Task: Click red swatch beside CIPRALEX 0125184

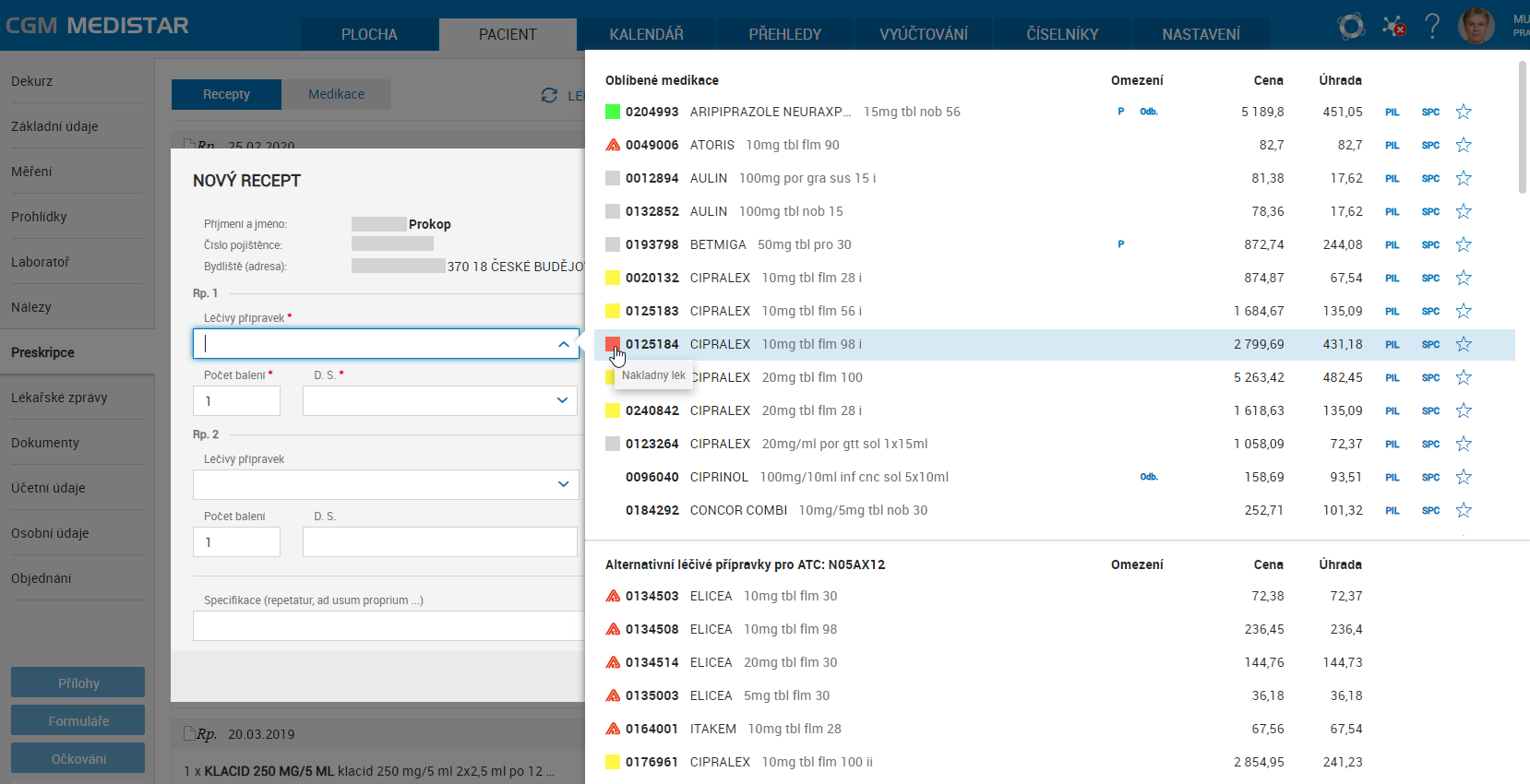Action: (613, 344)
